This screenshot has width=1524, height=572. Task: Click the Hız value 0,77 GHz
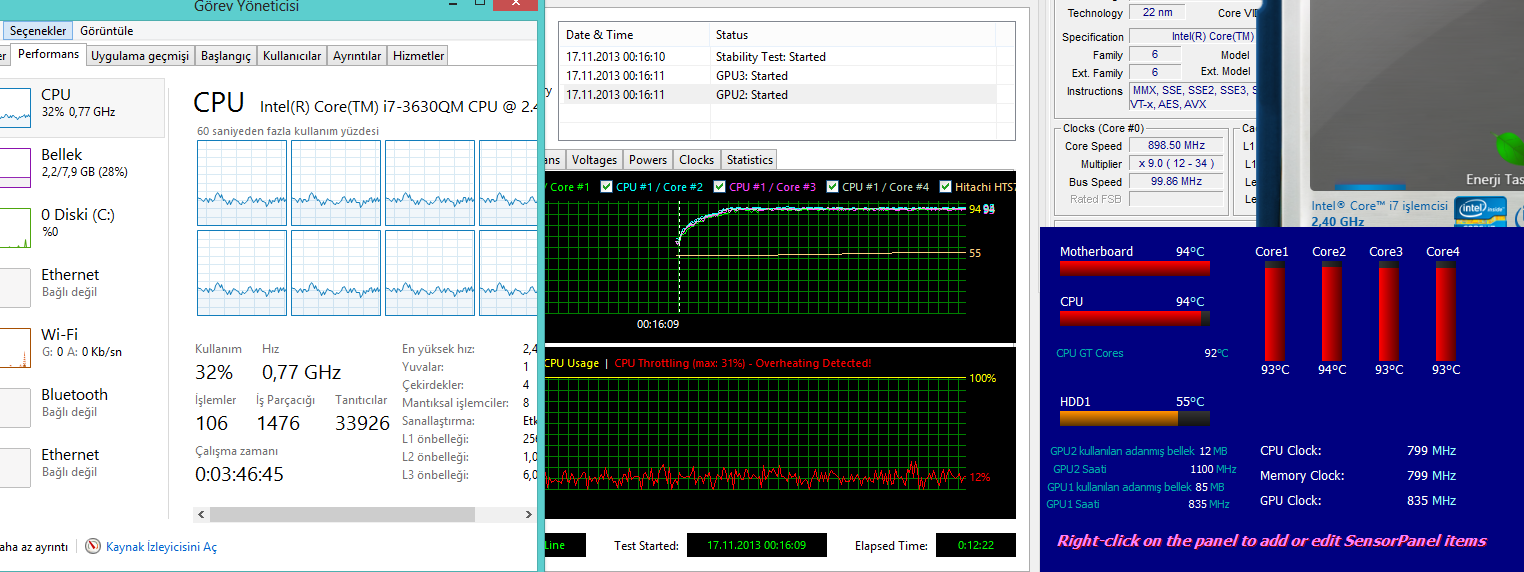[301, 372]
